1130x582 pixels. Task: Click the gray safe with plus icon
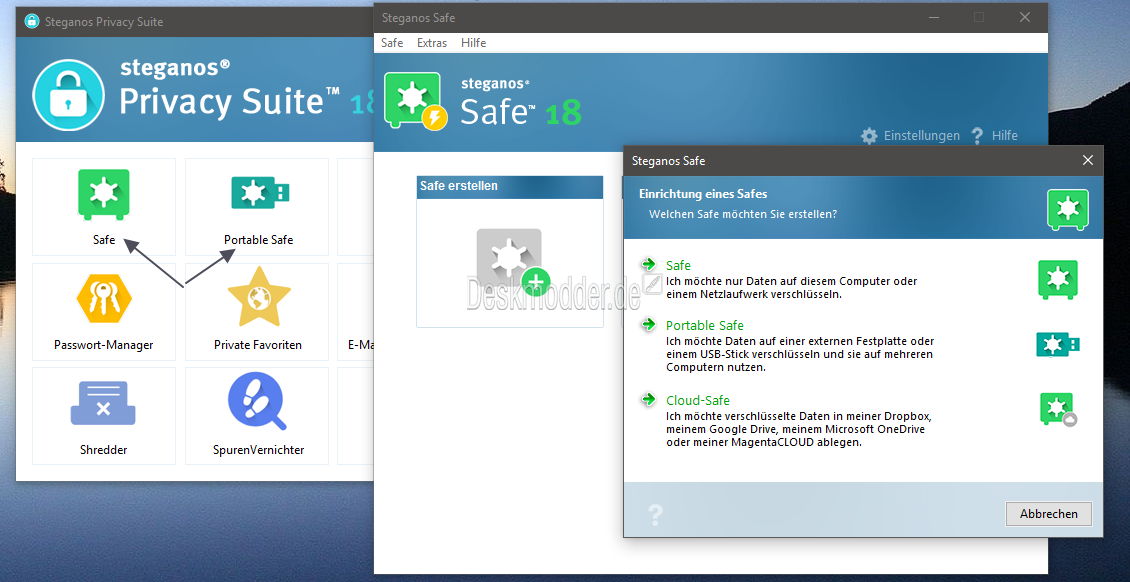512,261
